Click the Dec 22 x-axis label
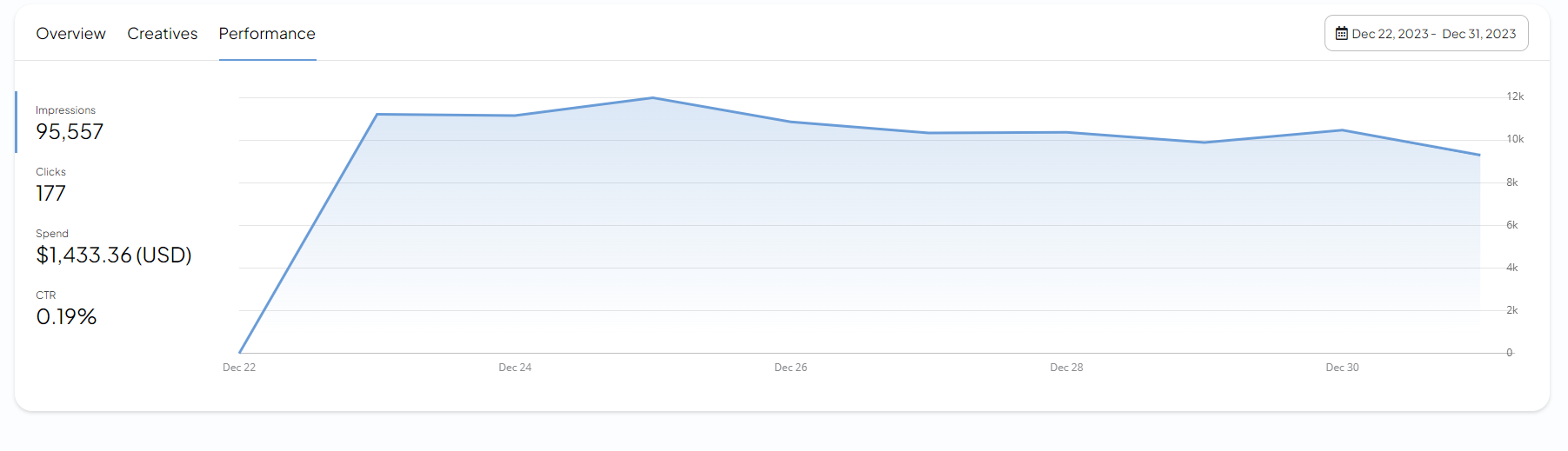The image size is (1568, 451). tap(239, 368)
